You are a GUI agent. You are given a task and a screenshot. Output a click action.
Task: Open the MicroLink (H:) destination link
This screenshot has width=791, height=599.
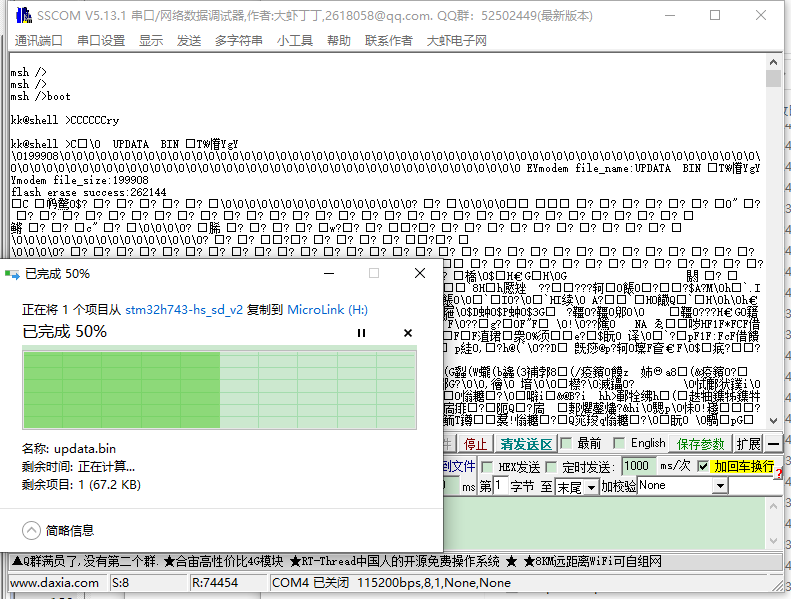click(x=327, y=309)
